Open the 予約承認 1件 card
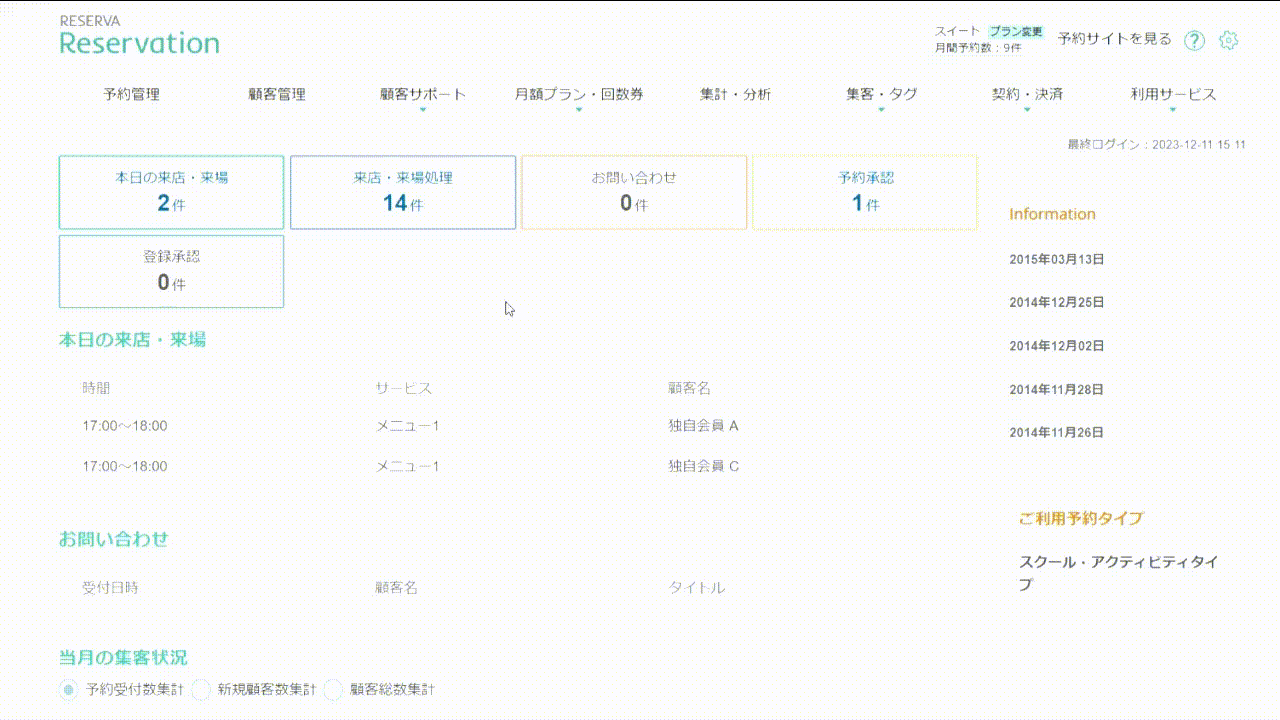Viewport: 1280px width, 720px height. coord(865,192)
